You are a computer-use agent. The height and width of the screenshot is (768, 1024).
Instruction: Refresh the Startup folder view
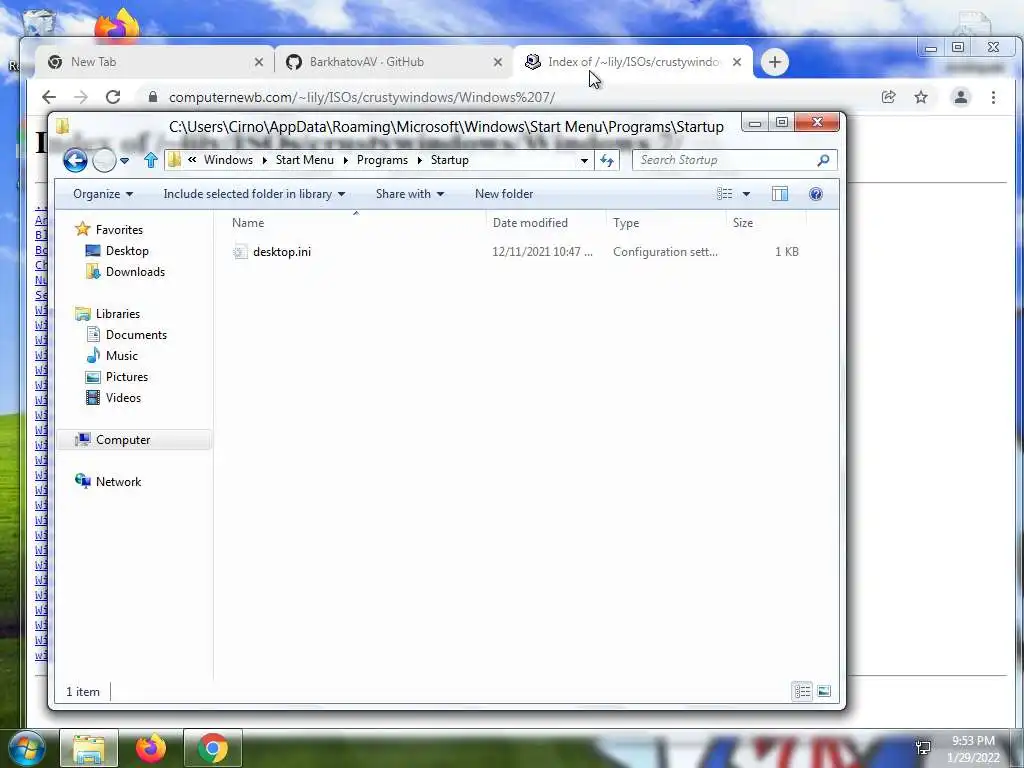(x=607, y=161)
